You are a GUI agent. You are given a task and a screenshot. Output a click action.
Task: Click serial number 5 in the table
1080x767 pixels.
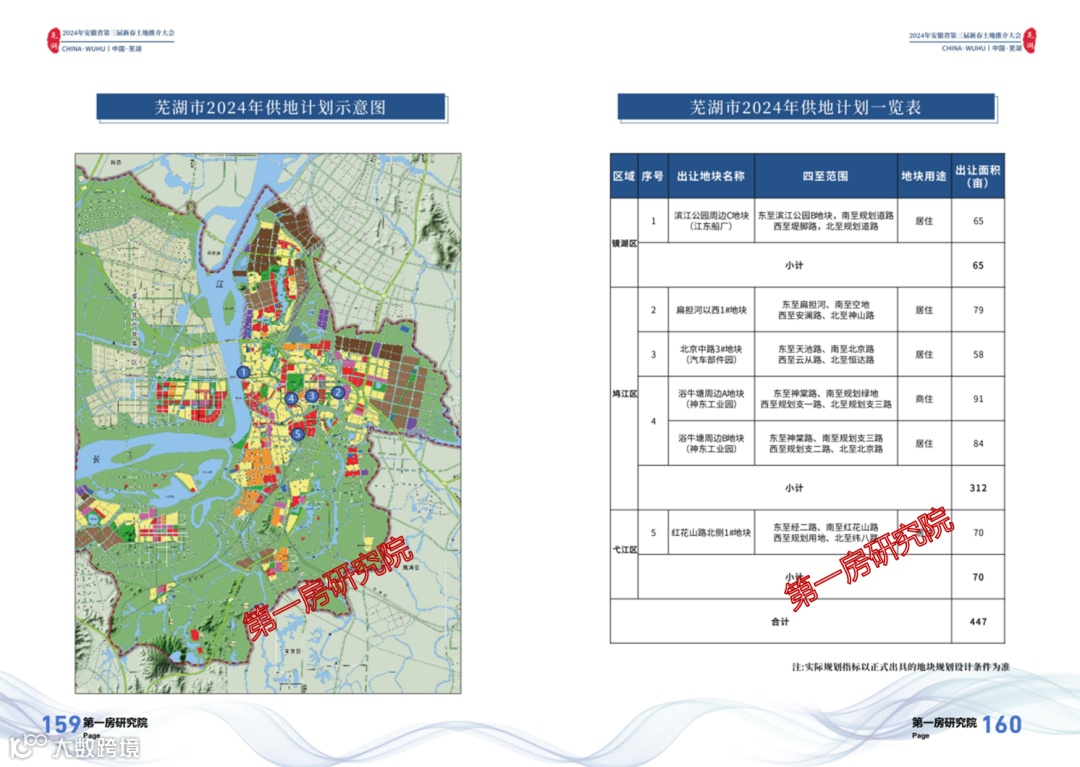653,532
